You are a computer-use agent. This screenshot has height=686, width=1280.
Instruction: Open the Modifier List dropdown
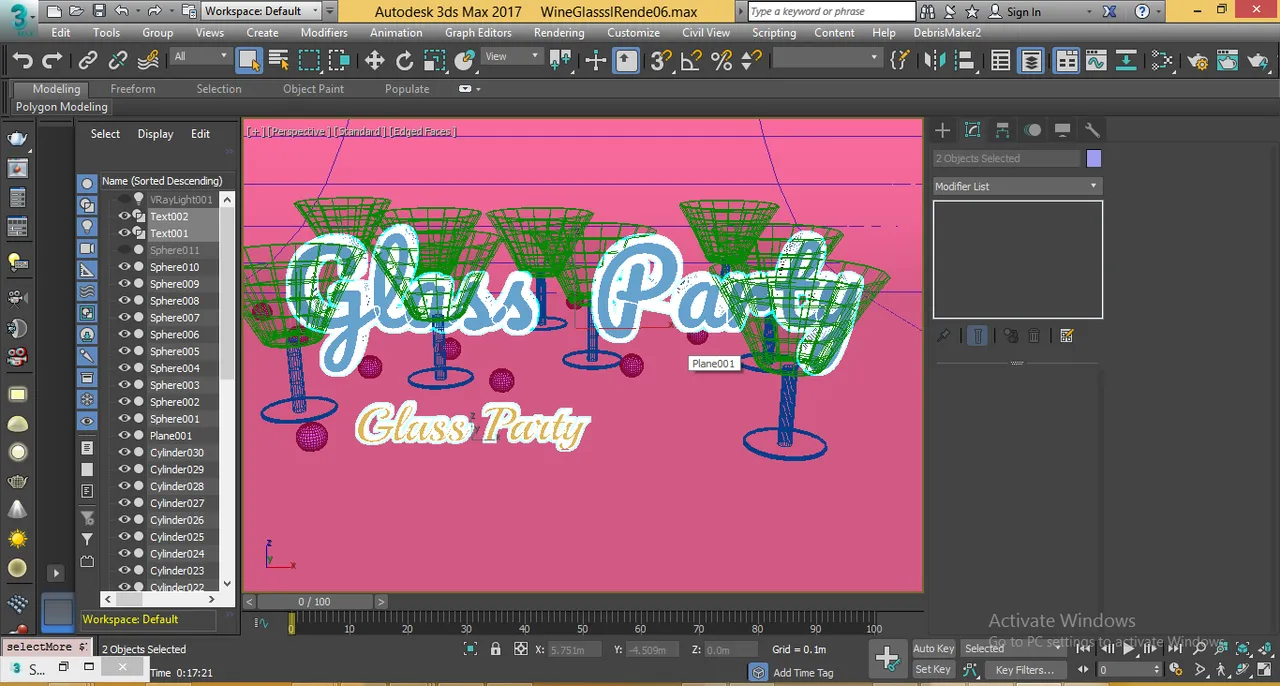tap(1017, 186)
